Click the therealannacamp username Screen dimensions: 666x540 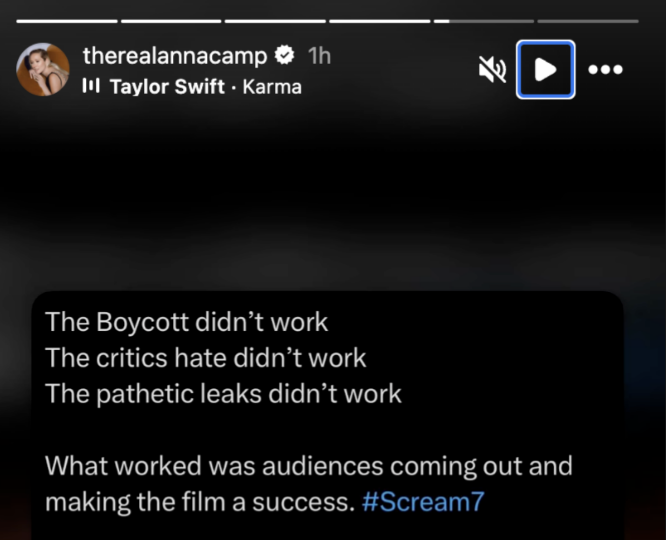click(175, 55)
